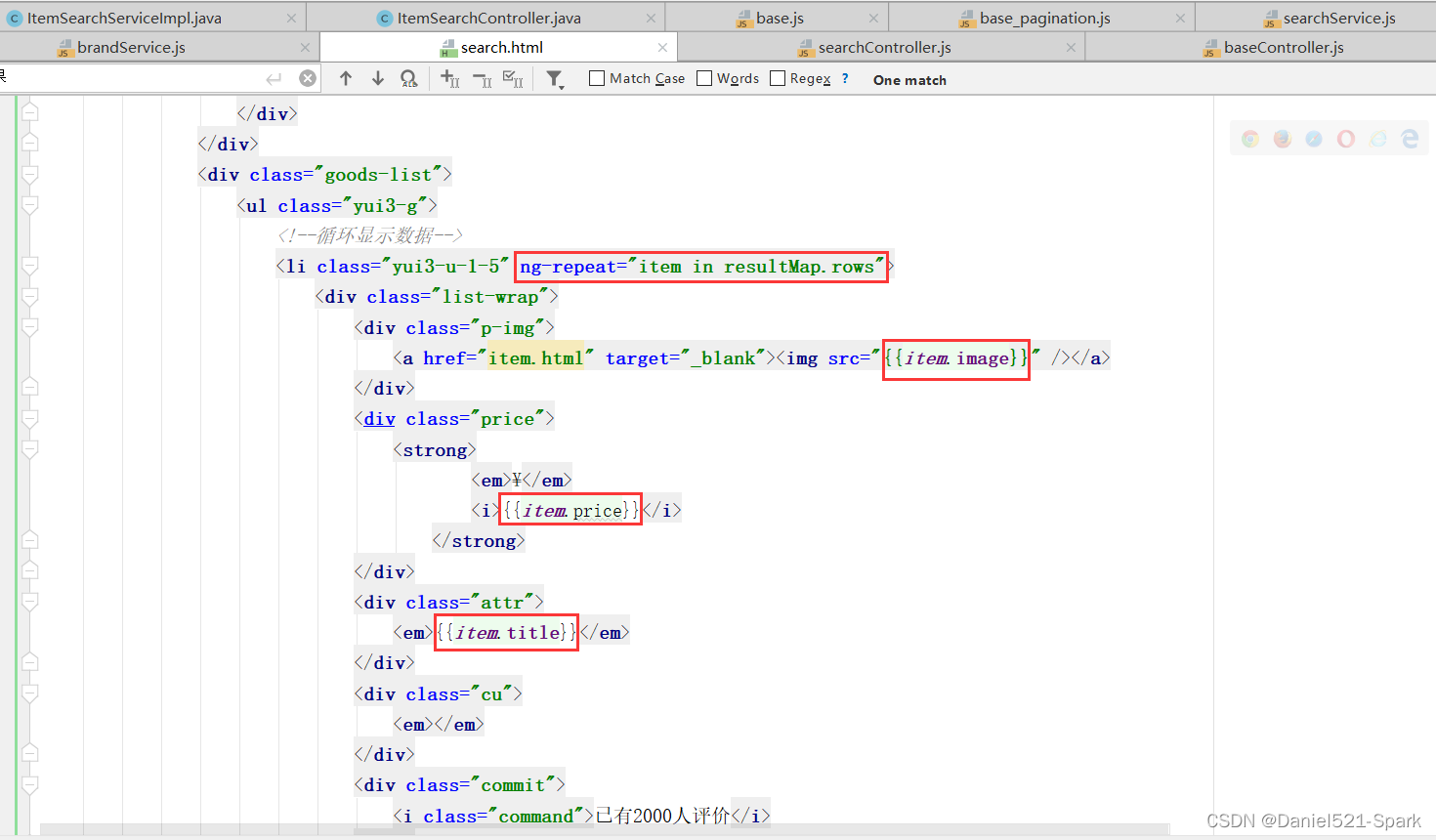Jump to next search occurrence arrow

tap(378, 79)
